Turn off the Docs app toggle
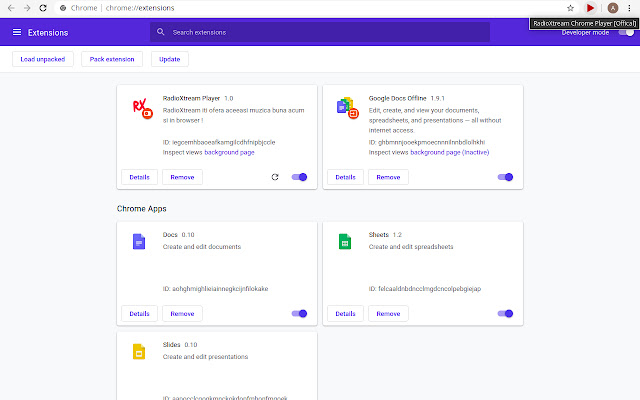The image size is (640, 400). [x=299, y=313]
